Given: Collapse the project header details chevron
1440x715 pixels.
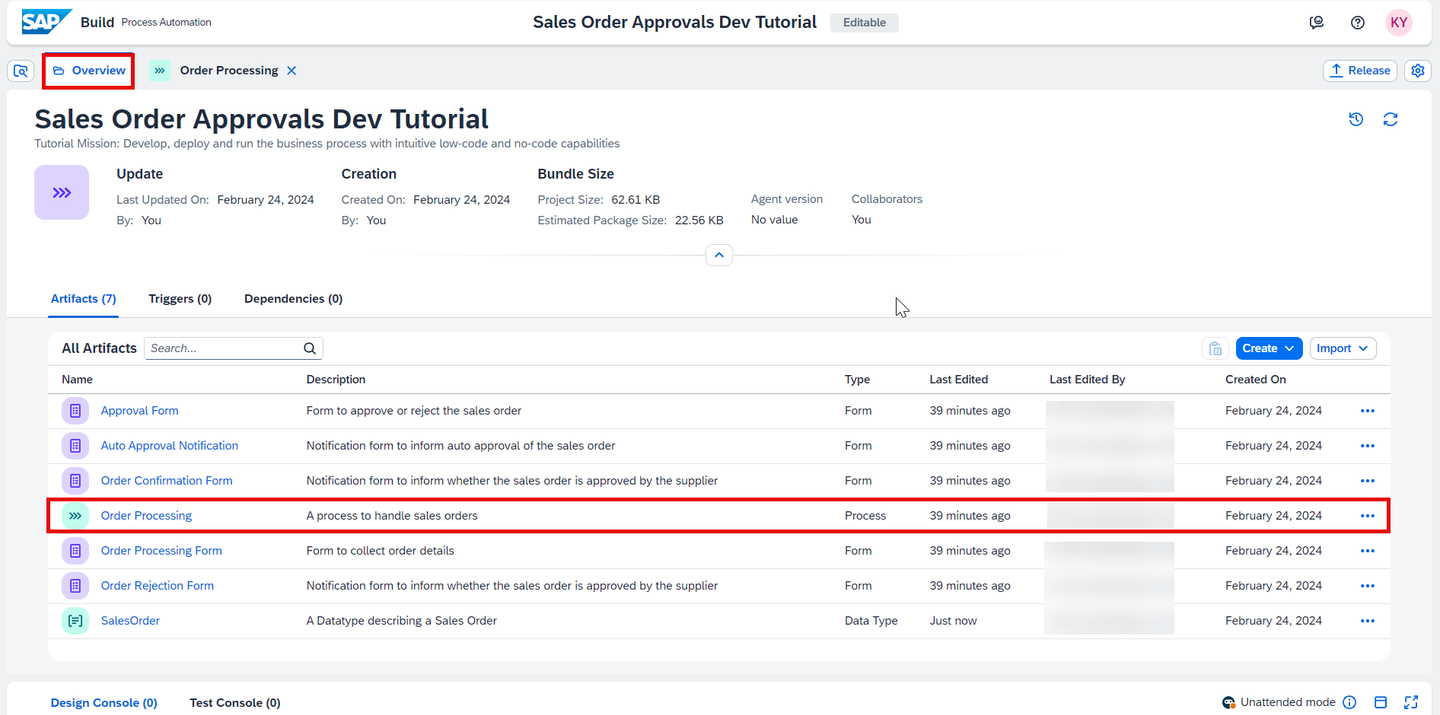Looking at the screenshot, I should 719,255.
